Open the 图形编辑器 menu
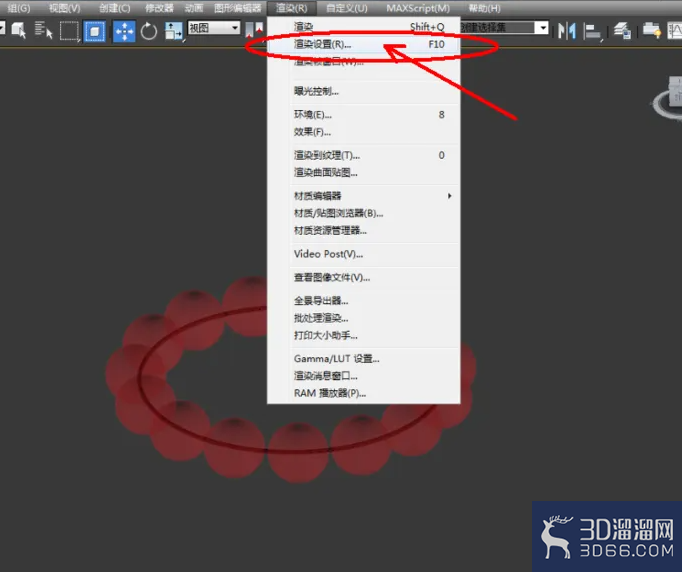682x572 pixels. [x=237, y=8]
